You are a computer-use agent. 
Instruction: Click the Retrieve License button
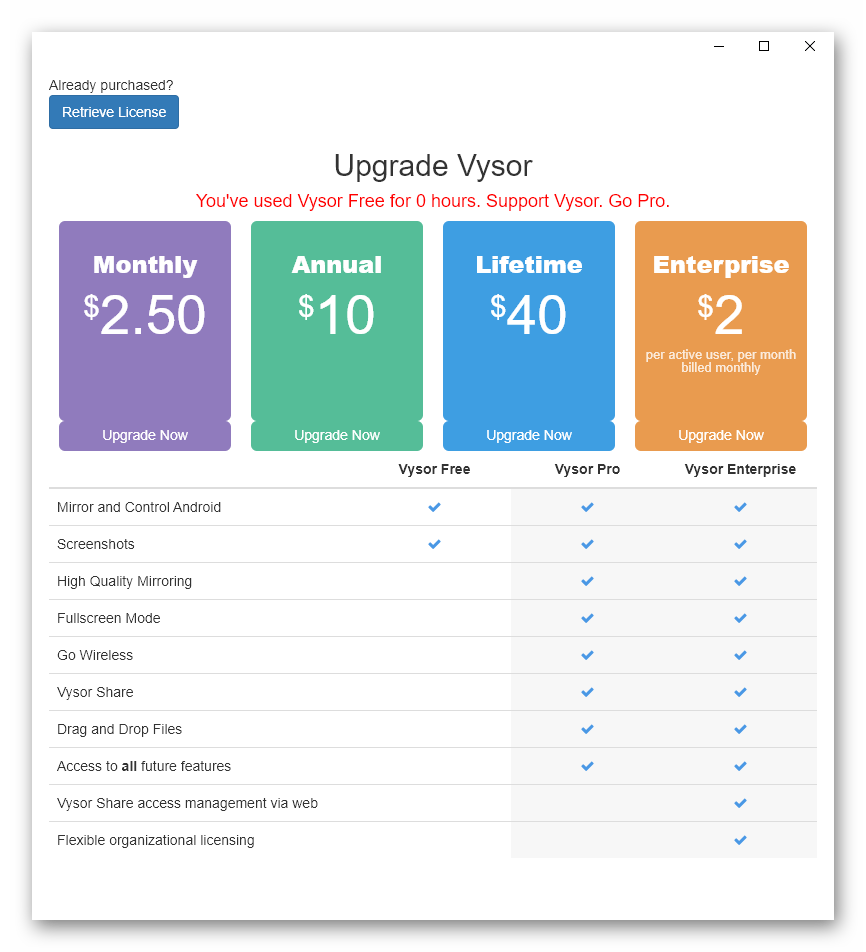[x=114, y=112]
